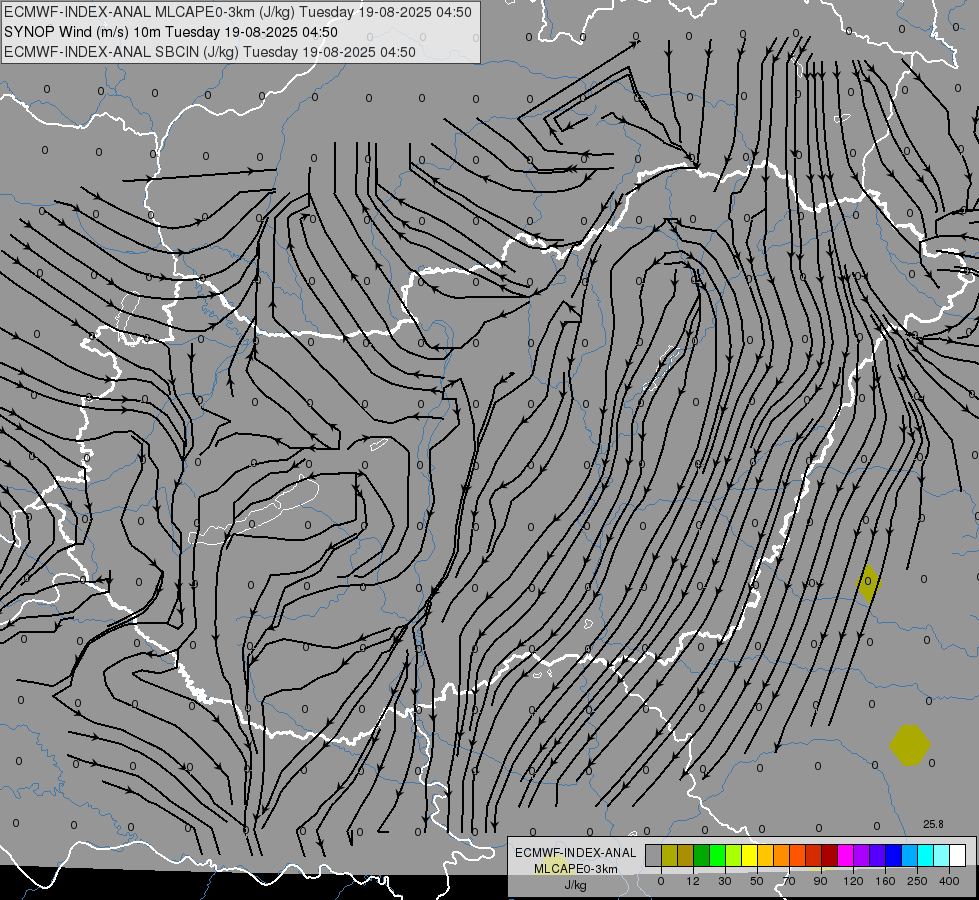Select the dark green legend swatch
Screen dimensions: 979x900
(702, 855)
